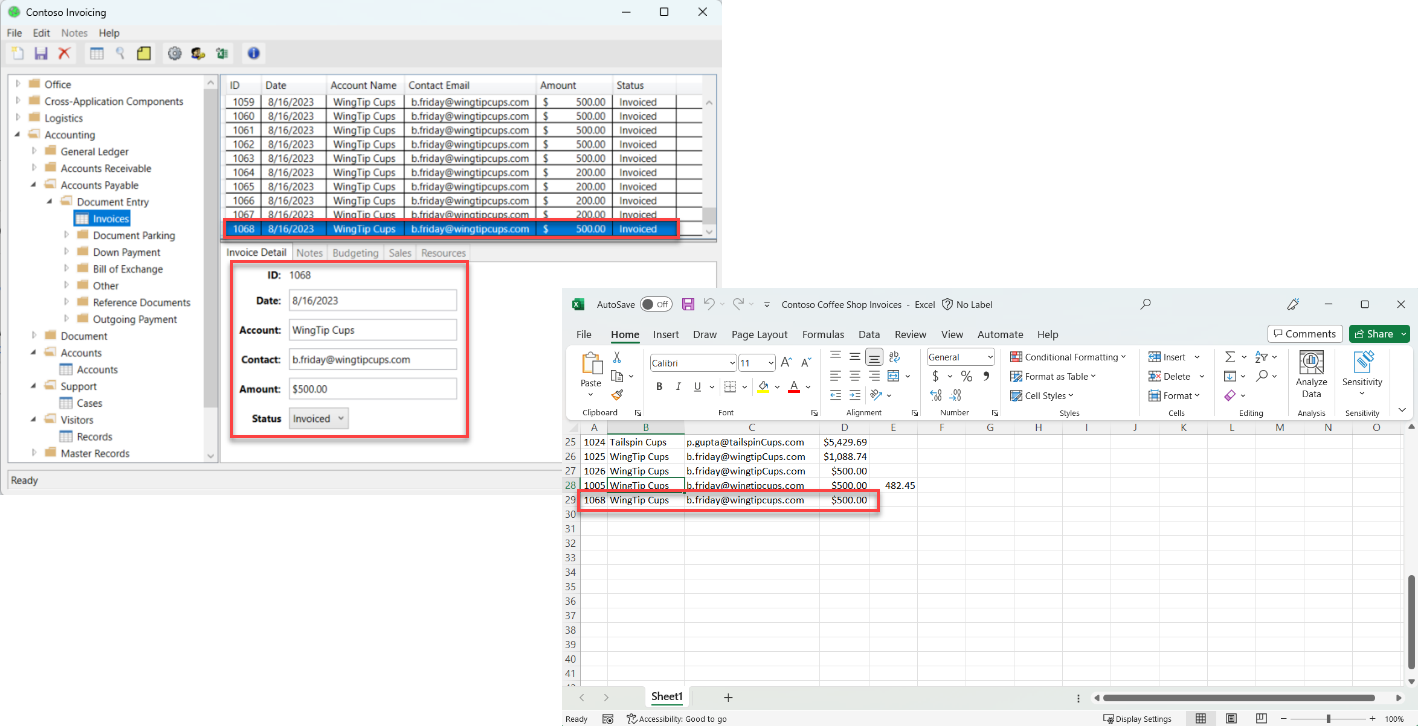Click the Cut scissors icon in Excel ribbon

(x=617, y=357)
